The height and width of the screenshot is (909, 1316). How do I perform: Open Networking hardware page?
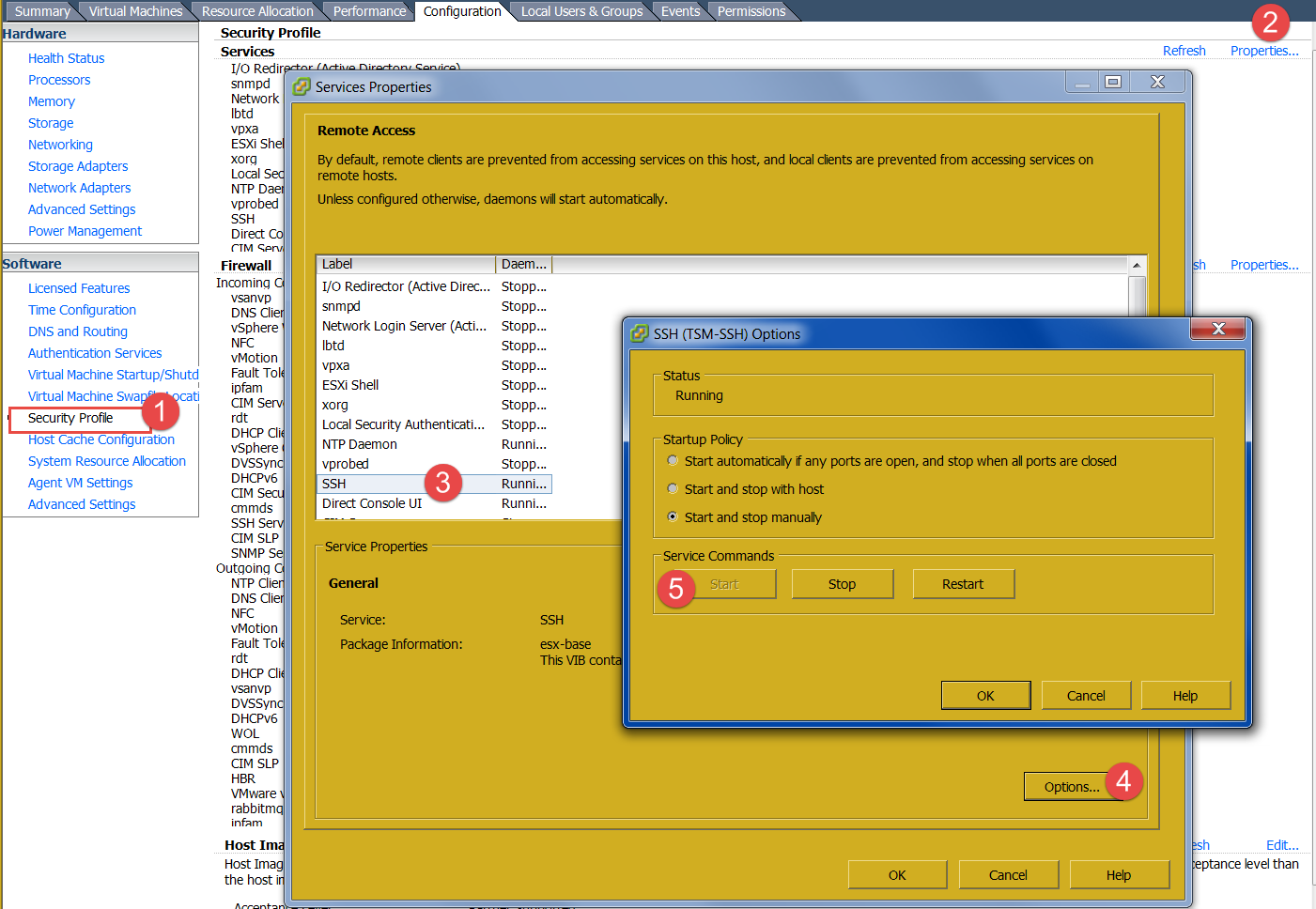pos(60,145)
